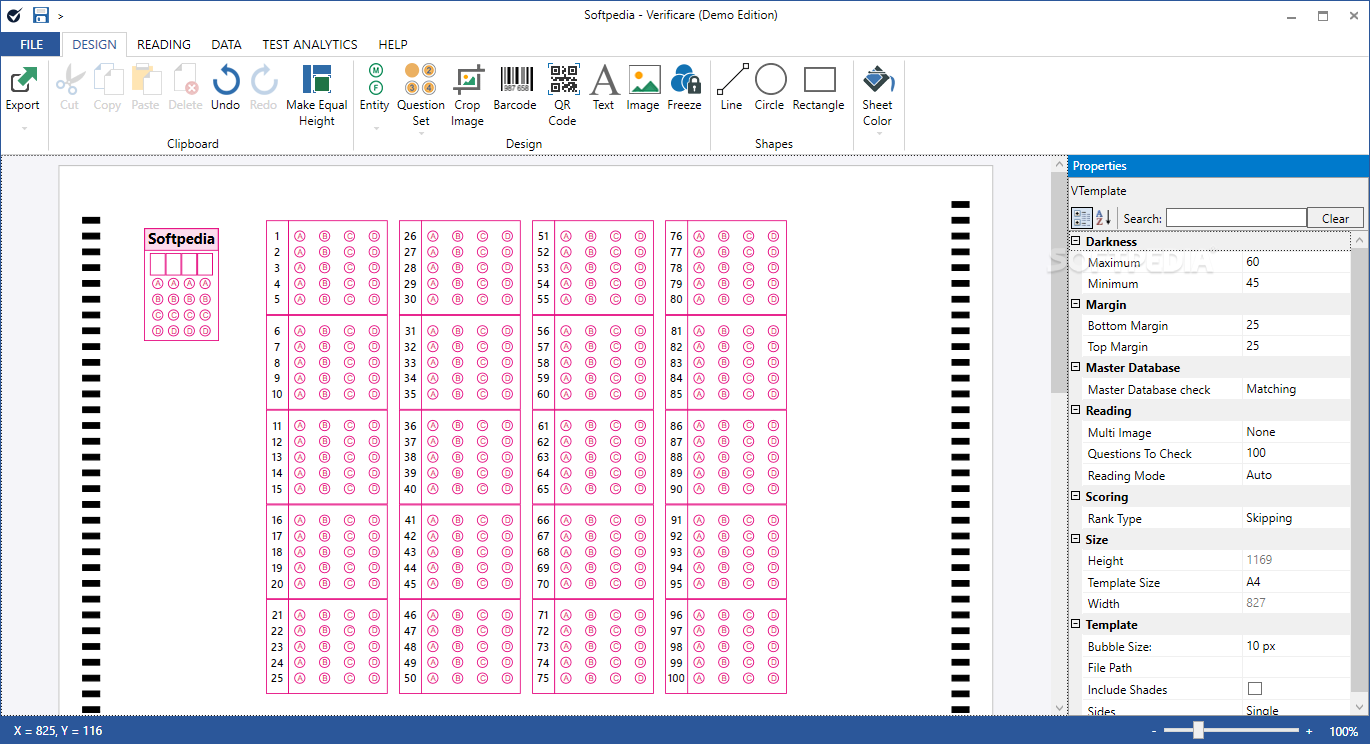Viewport: 1370px width, 744px height.
Task: Switch to the DESIGN tab
Action: [95, 44]
